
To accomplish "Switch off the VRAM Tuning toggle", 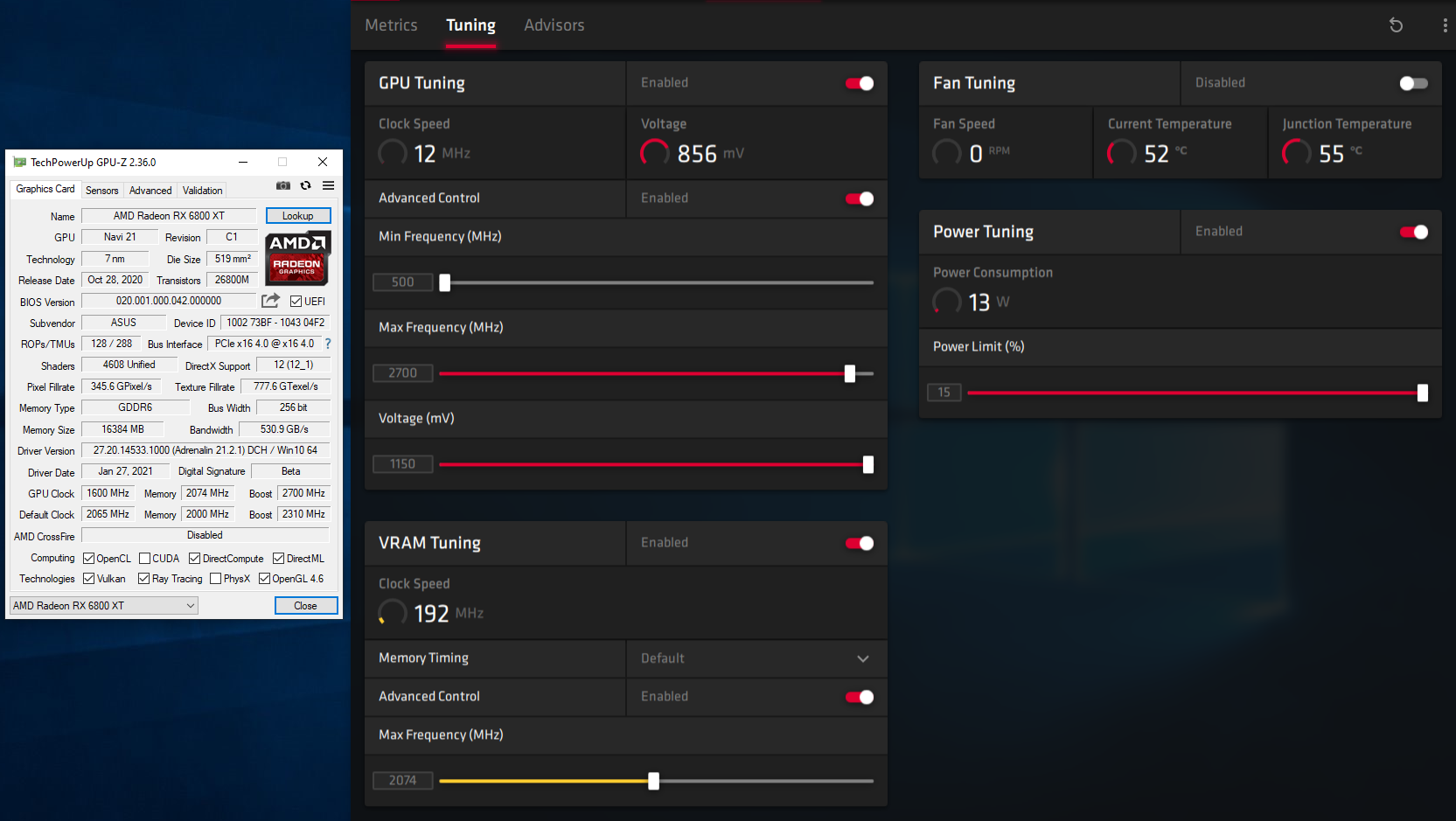I will click(x=860, y=543).
